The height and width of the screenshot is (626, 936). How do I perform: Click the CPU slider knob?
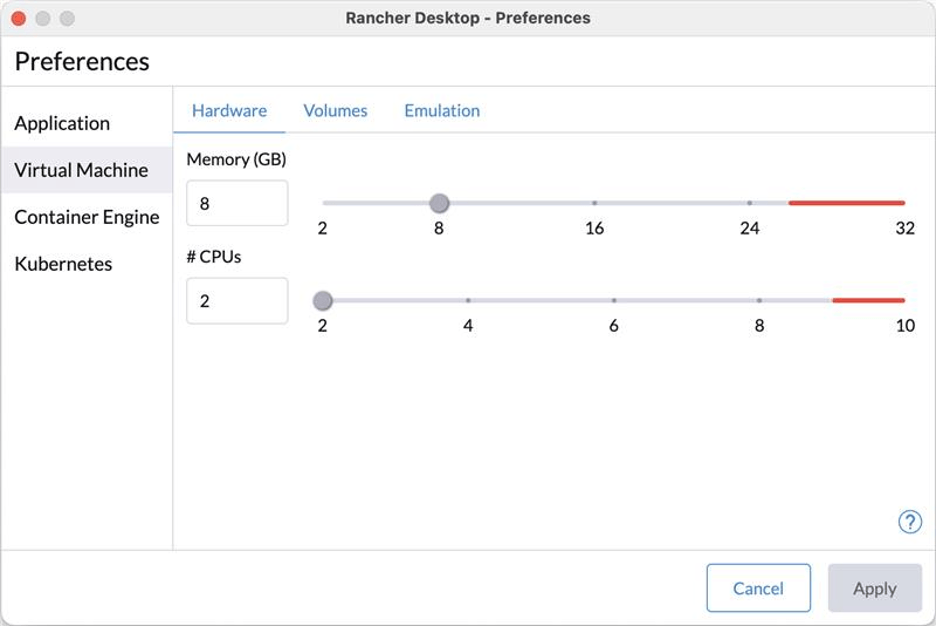[324, 298]
